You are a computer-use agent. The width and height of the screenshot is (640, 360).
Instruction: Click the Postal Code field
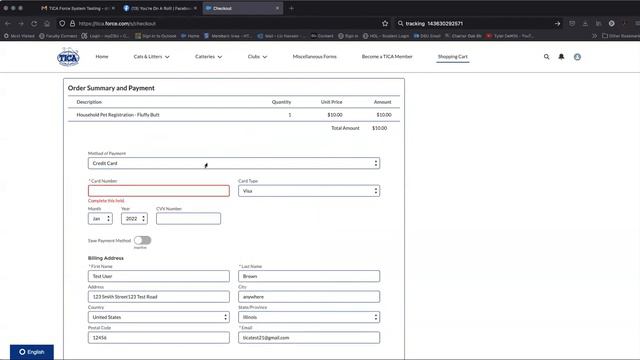click(x=159, y=338)
